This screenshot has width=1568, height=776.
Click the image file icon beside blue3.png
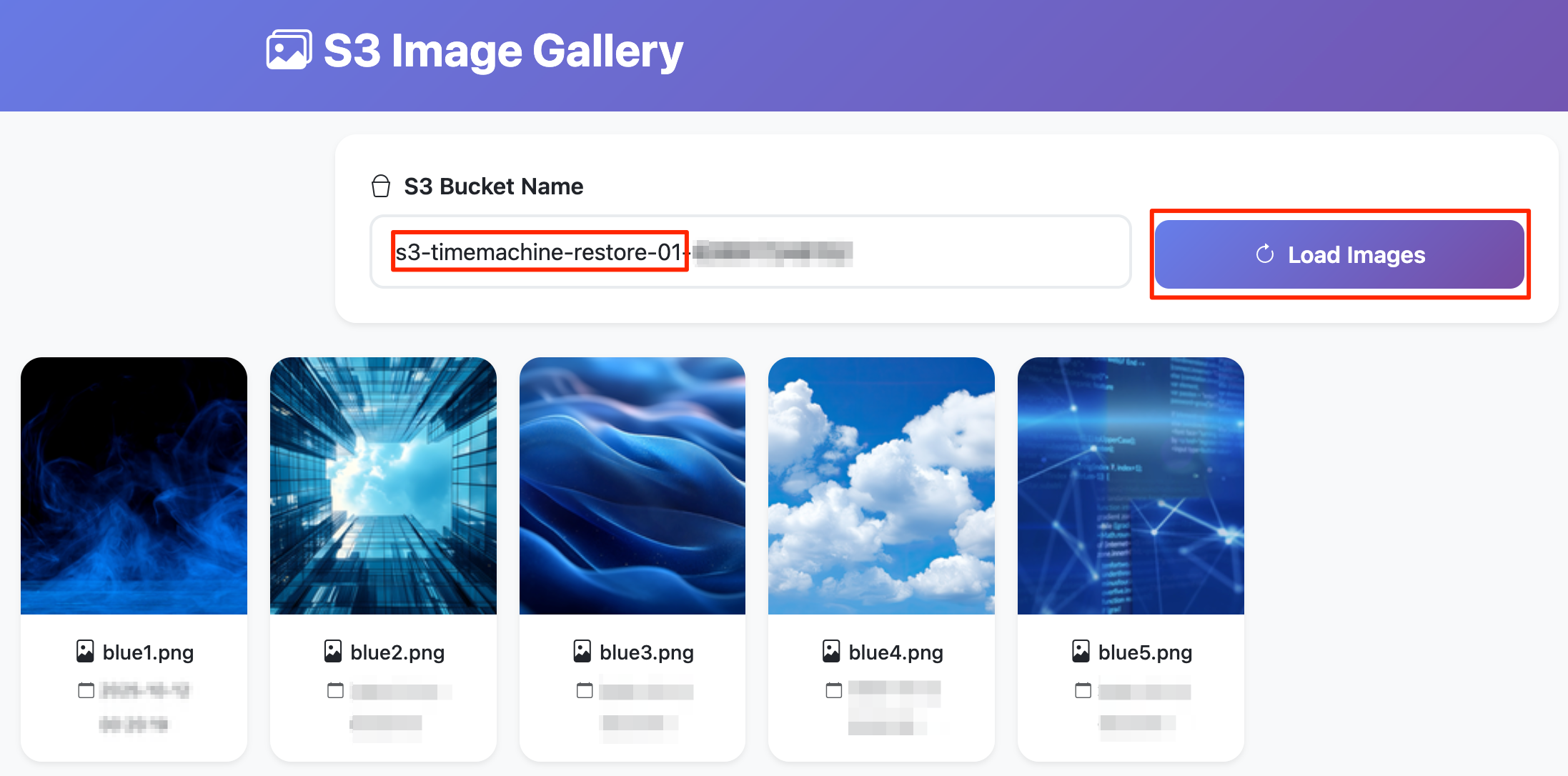click(582, 651)
